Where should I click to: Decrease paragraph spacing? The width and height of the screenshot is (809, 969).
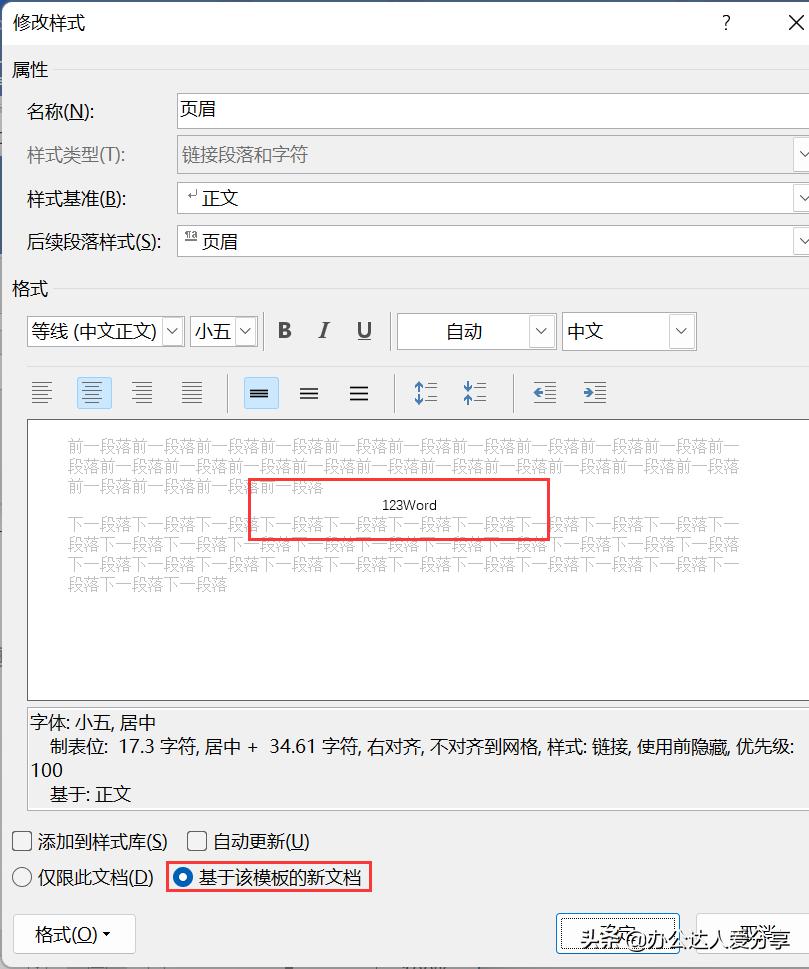[x=474, y=392]
